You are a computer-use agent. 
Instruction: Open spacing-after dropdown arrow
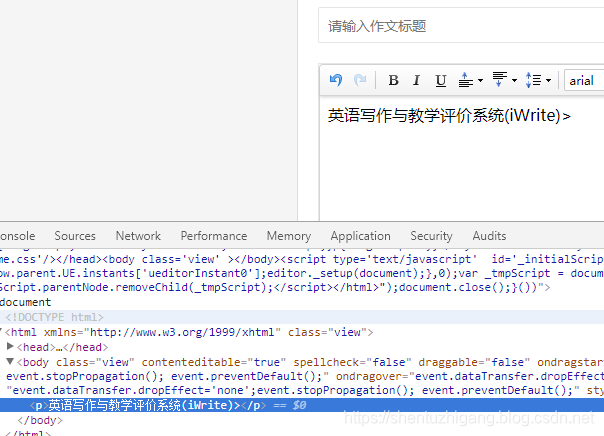[514, 80]
